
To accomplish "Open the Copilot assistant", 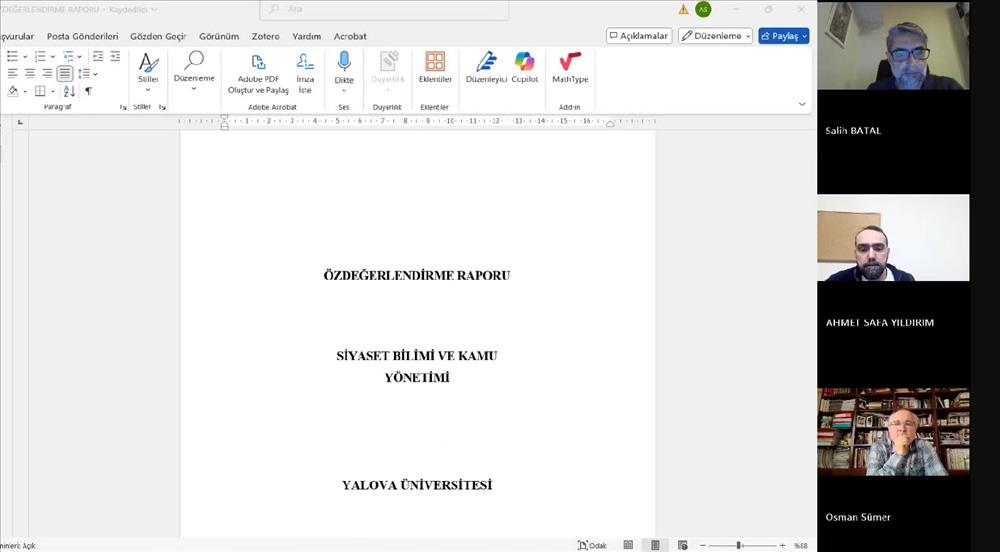I will pyautogui.click(x=524, y=66).
